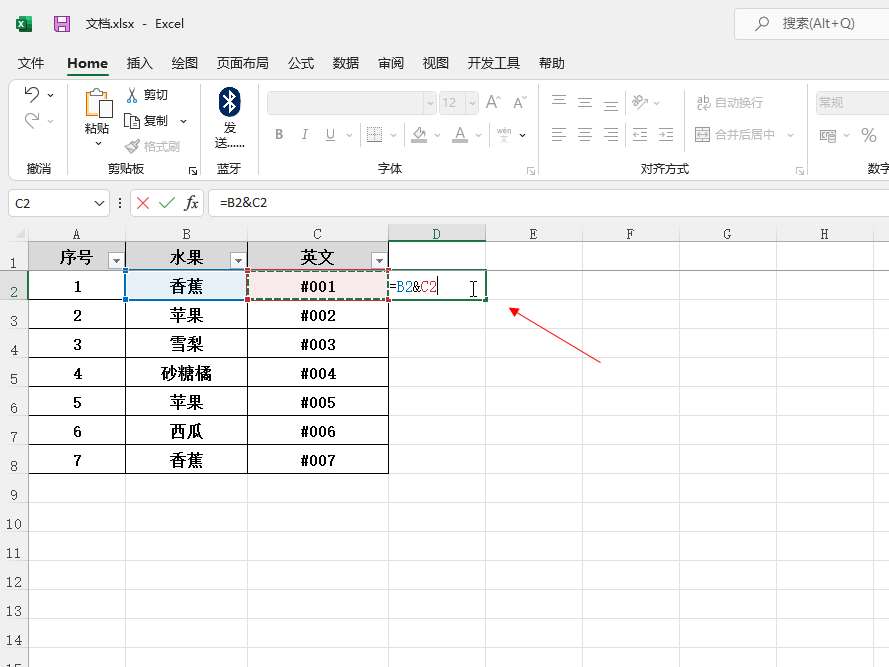Click the Middle Align icon
889x667 pixels.
coord(585,103)
